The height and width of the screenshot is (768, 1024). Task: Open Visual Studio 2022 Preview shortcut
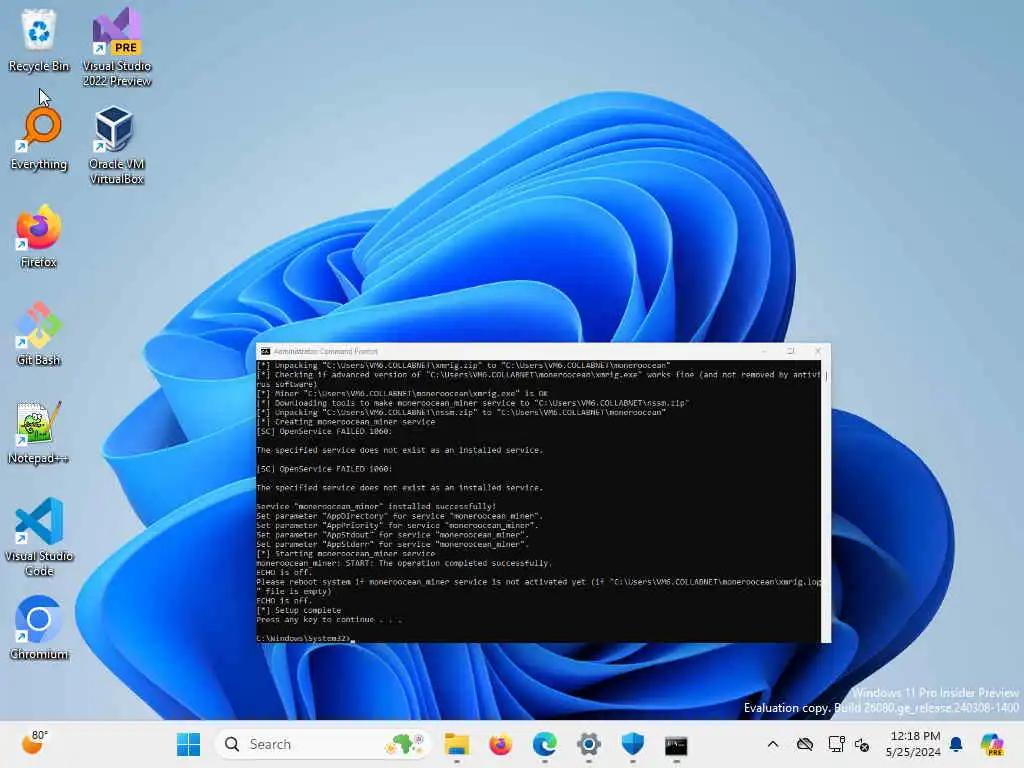click(x=117, y=48)
